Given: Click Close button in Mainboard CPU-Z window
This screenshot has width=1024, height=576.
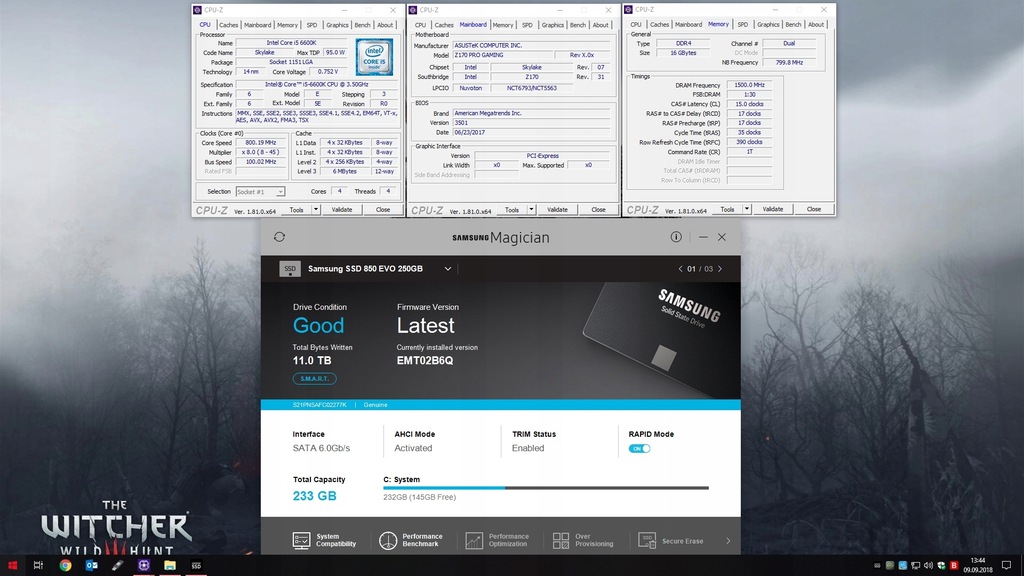Looking at the screenshot, I should coord(598,210).
